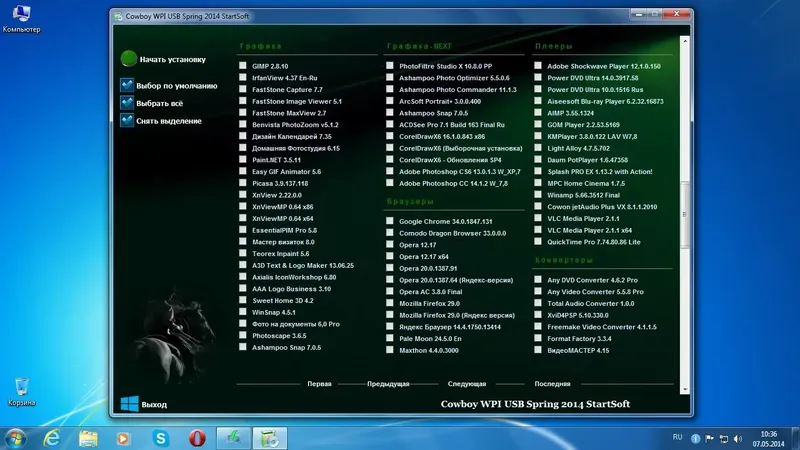Click the Начать установку label

pos(172,60)
